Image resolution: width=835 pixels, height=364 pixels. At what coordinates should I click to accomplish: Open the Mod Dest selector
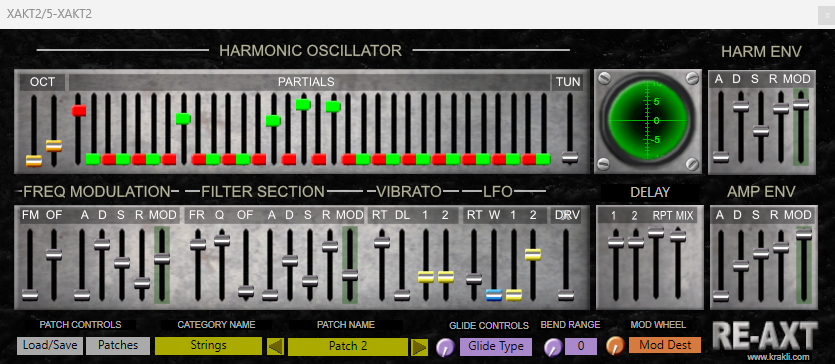point(665,345)
